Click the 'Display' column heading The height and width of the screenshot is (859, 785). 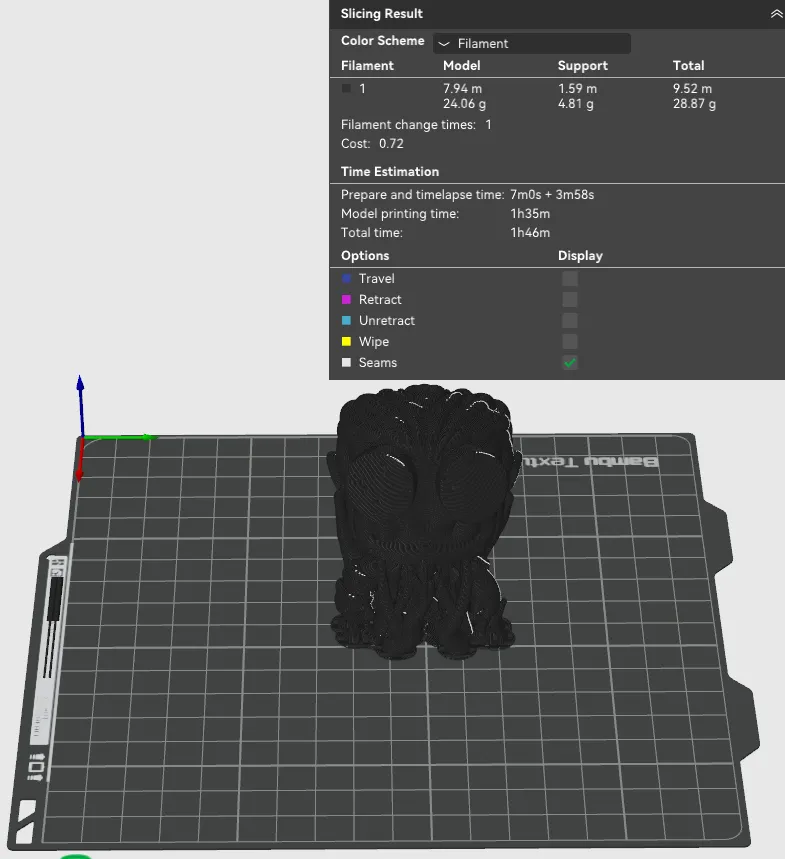coord(580,256)
